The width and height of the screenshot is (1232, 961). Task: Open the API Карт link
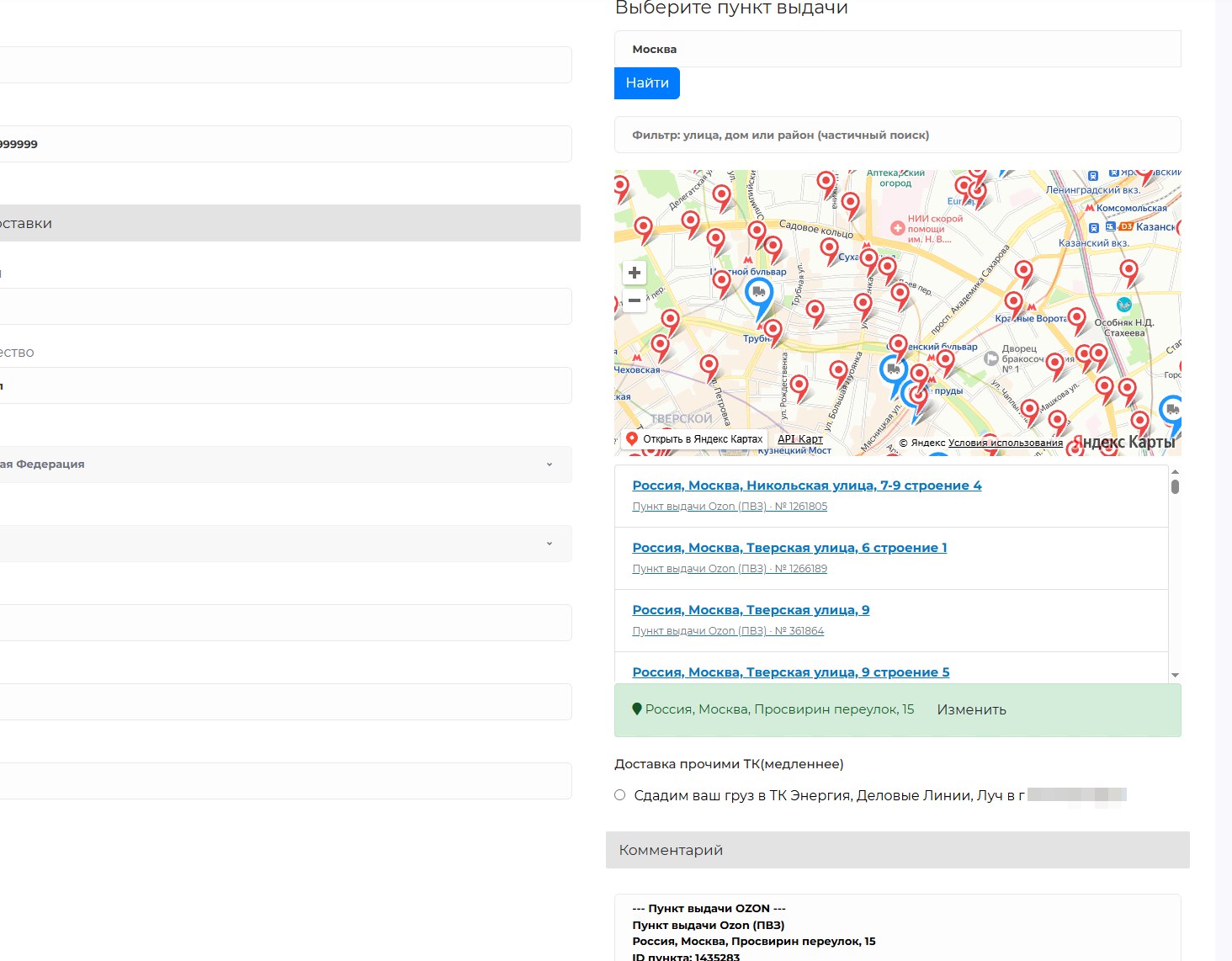(x=800, y=439)
